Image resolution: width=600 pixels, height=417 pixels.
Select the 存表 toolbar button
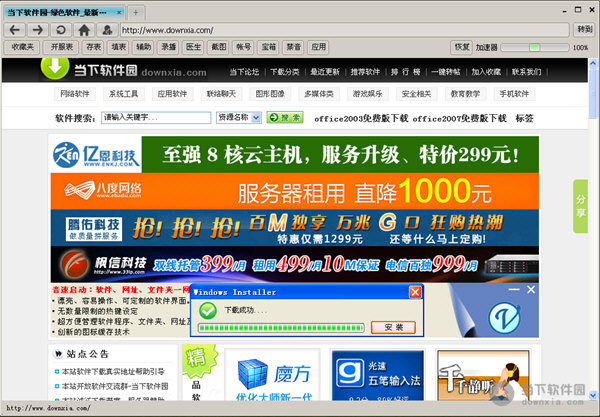[93, 47]
